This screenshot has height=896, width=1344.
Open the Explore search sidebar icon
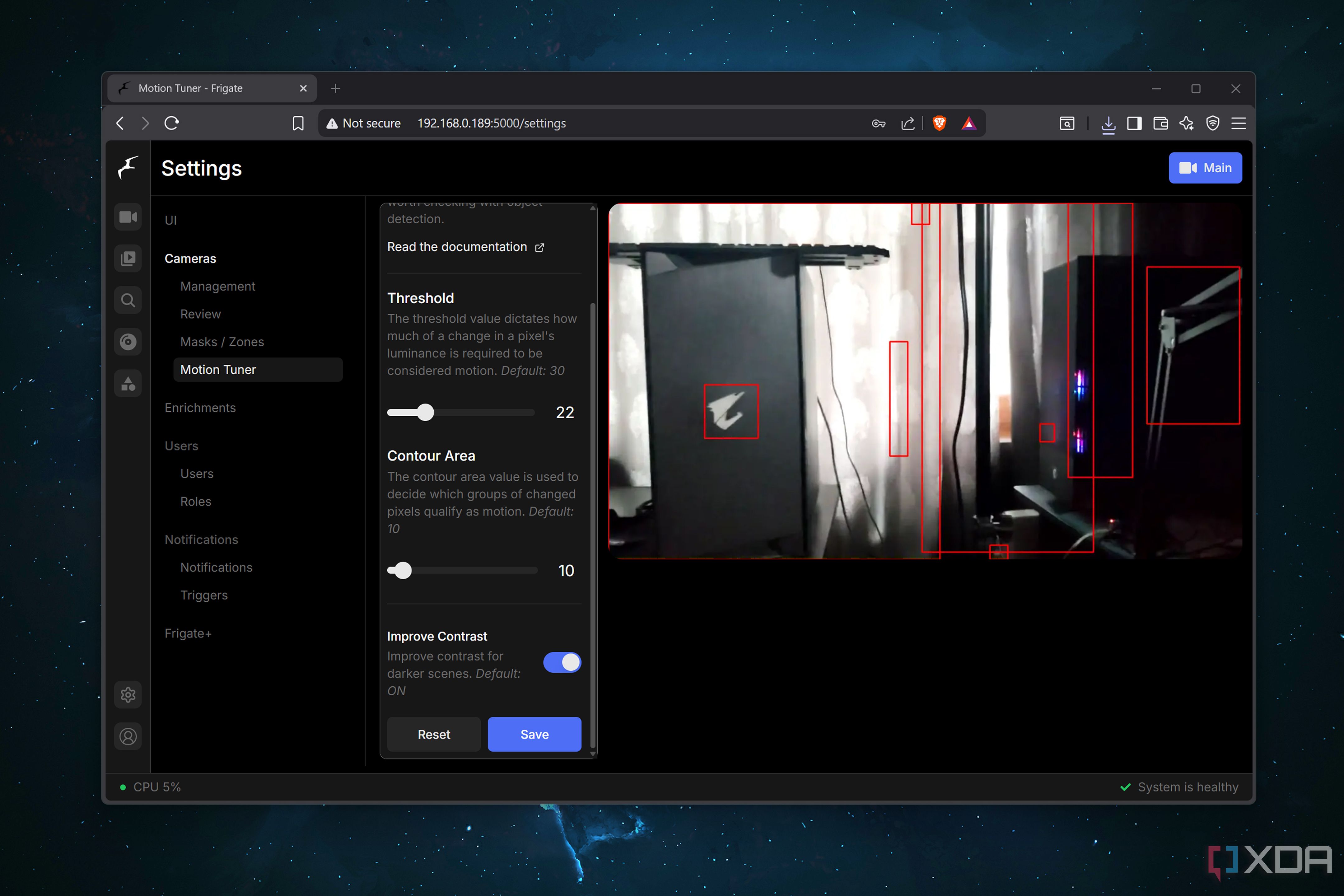(x=128, y=300)
